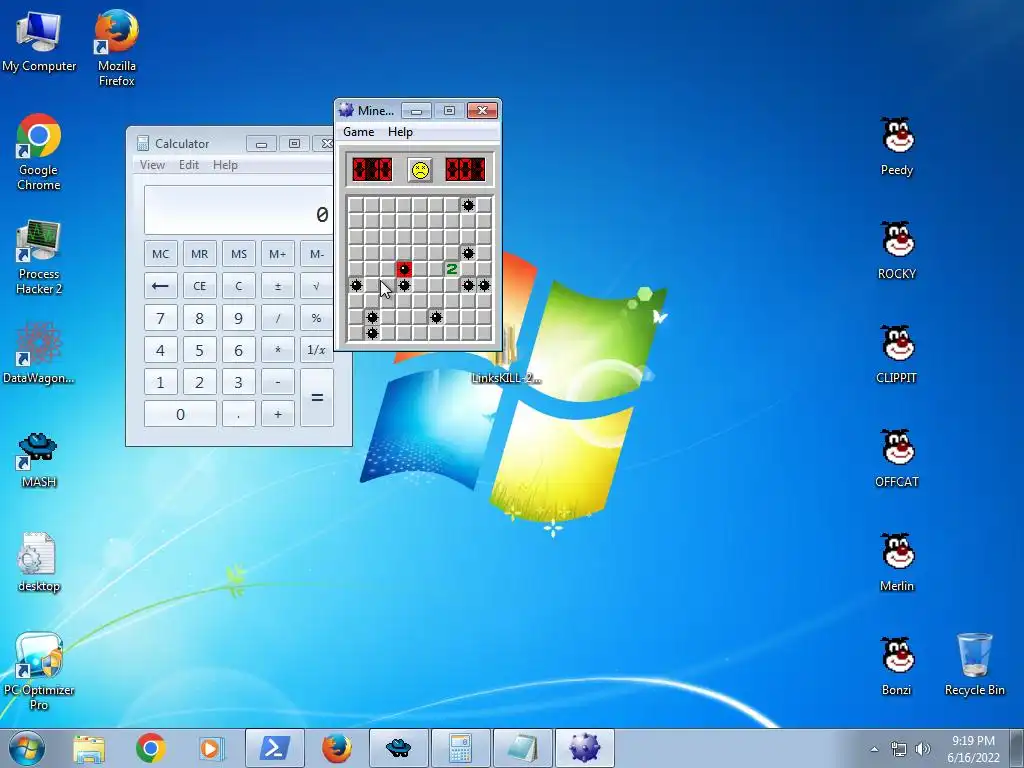Select the MASH desktop shortcut
The height and width of the screenshot is (768, 1024).
point(39,460)
